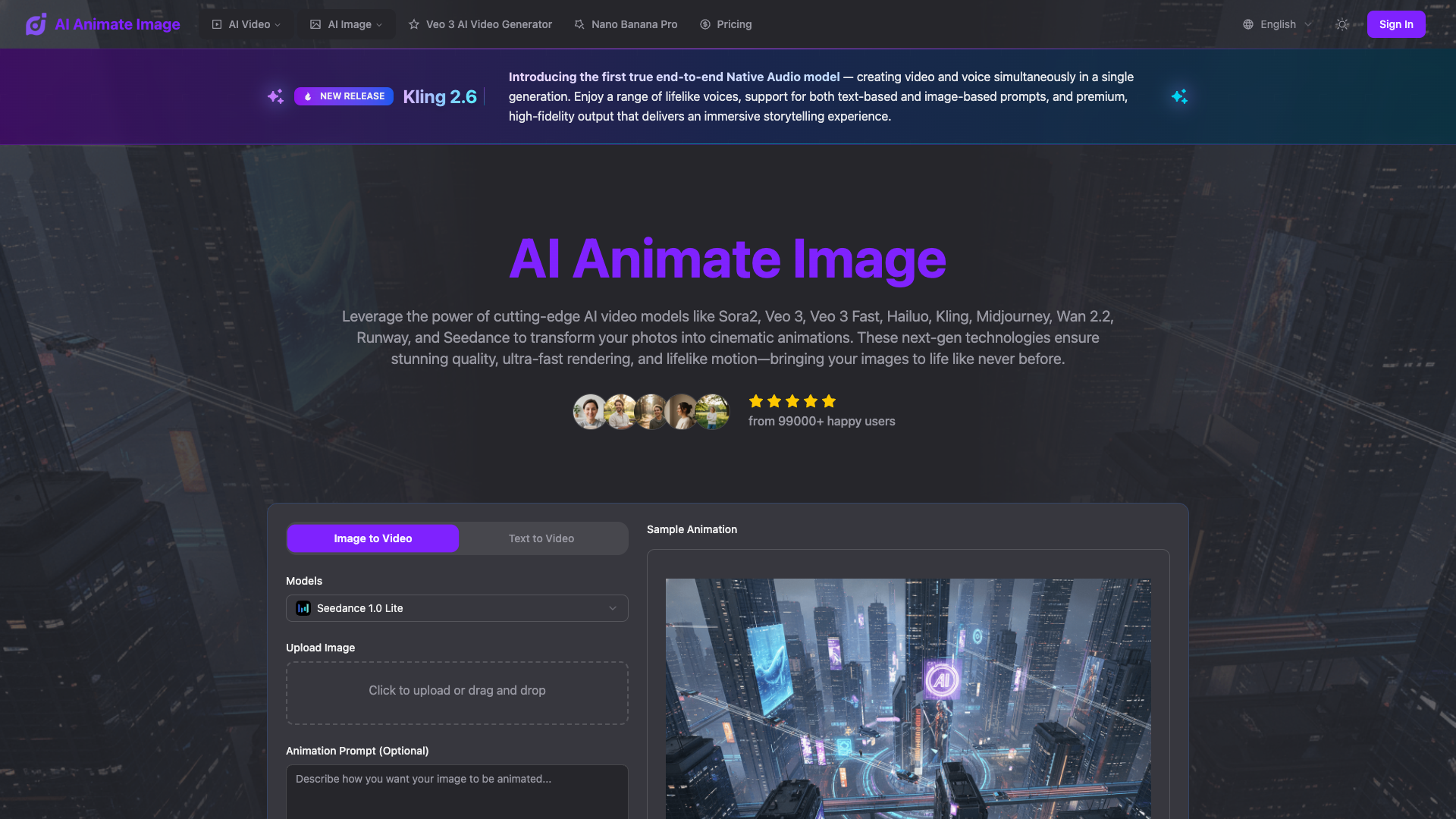Click the Upload Image label

[320, 648]
